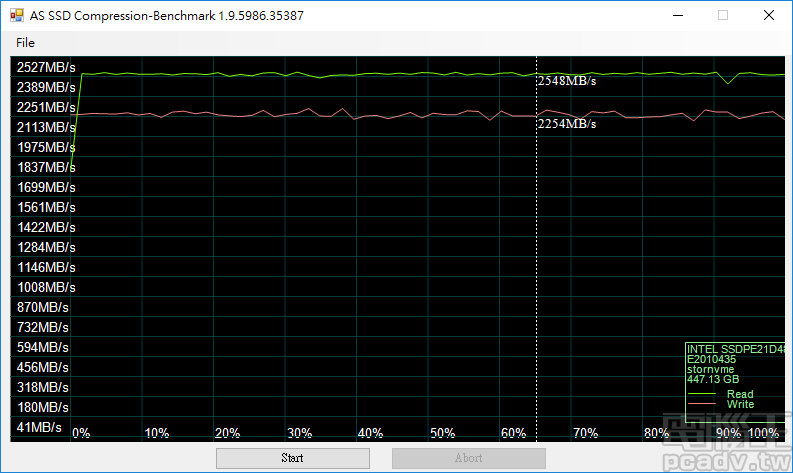The width and height of the screenshot is (793, 473).
Task: Click the 90% compression axis label
Action: [x=728, y=433]
